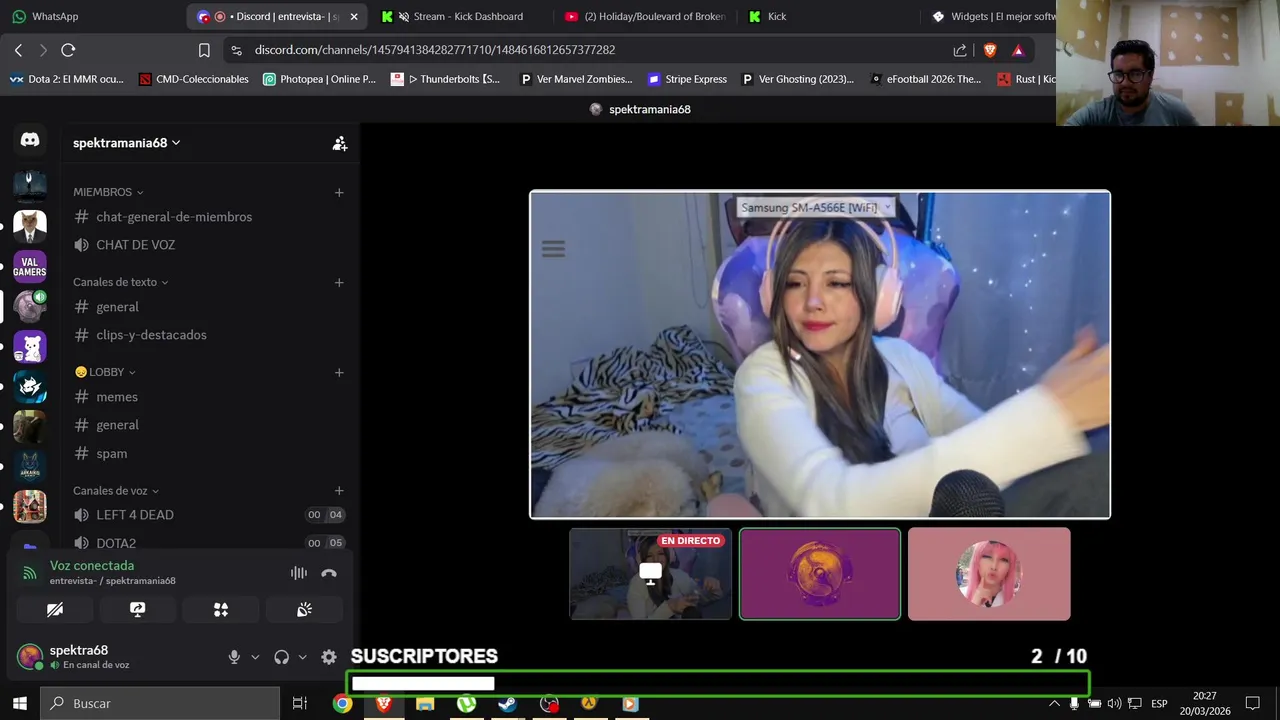Open Photopea bookmark
This screenshot has width=1280, height=720.
319,79
